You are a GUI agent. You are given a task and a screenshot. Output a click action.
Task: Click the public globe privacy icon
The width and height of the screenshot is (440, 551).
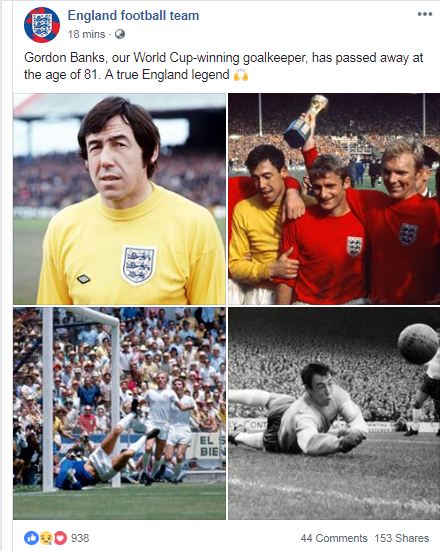pyautogui.click(x=120, y=34)
